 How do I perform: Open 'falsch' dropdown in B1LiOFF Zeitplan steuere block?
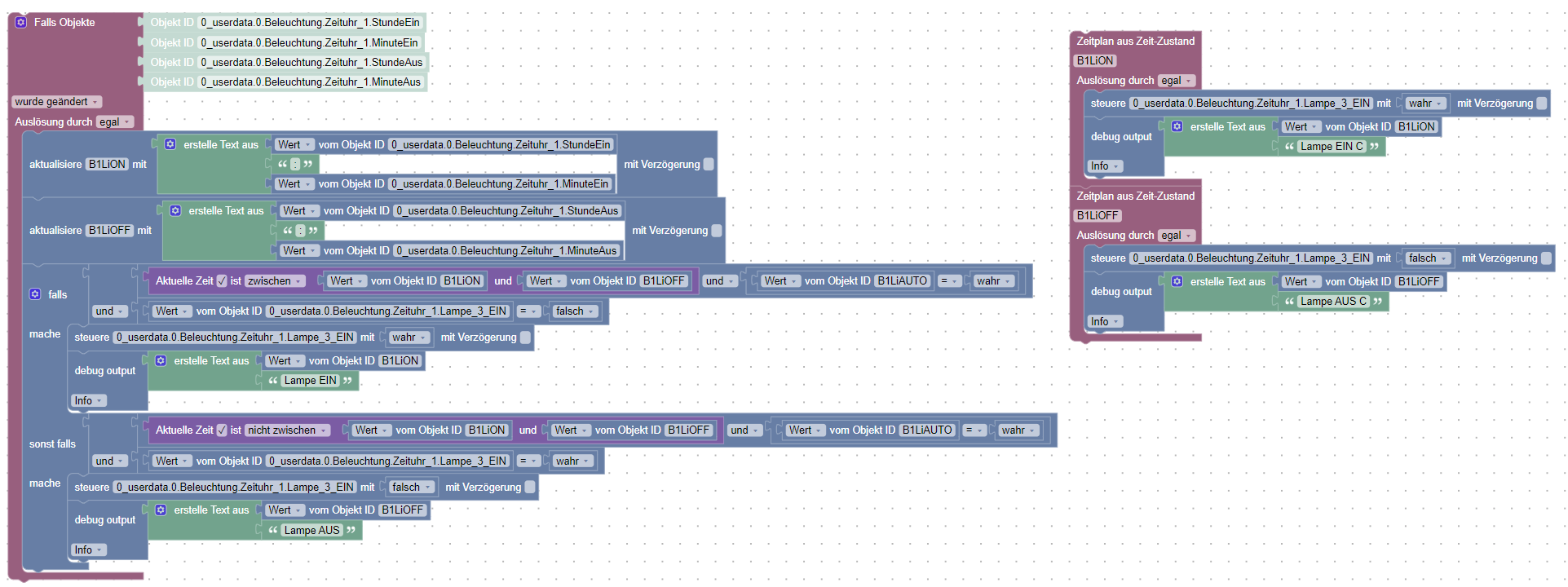point(1428,258)
